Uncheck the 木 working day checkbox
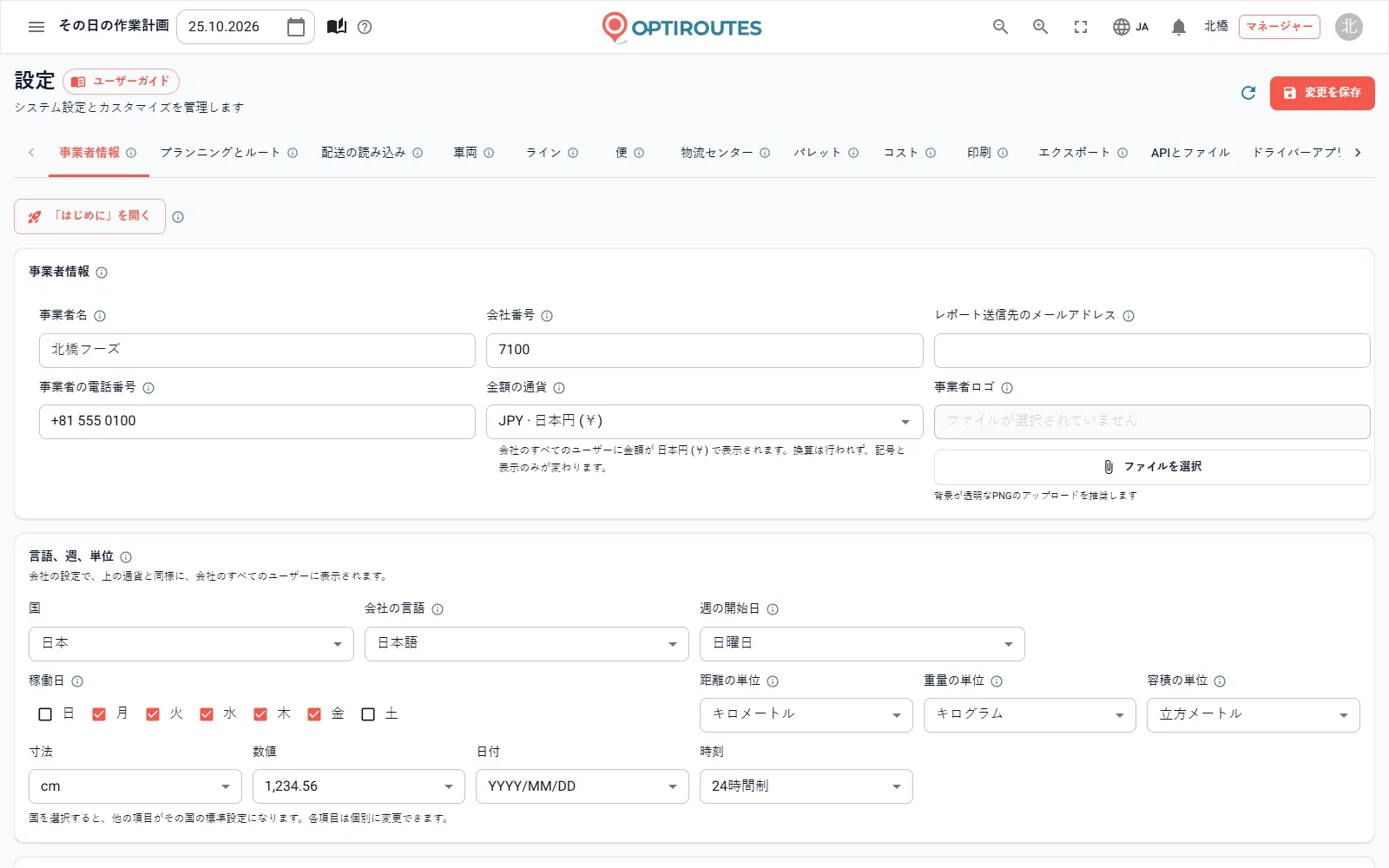This screenshot has width=1389, height=868. coord(260,714)
